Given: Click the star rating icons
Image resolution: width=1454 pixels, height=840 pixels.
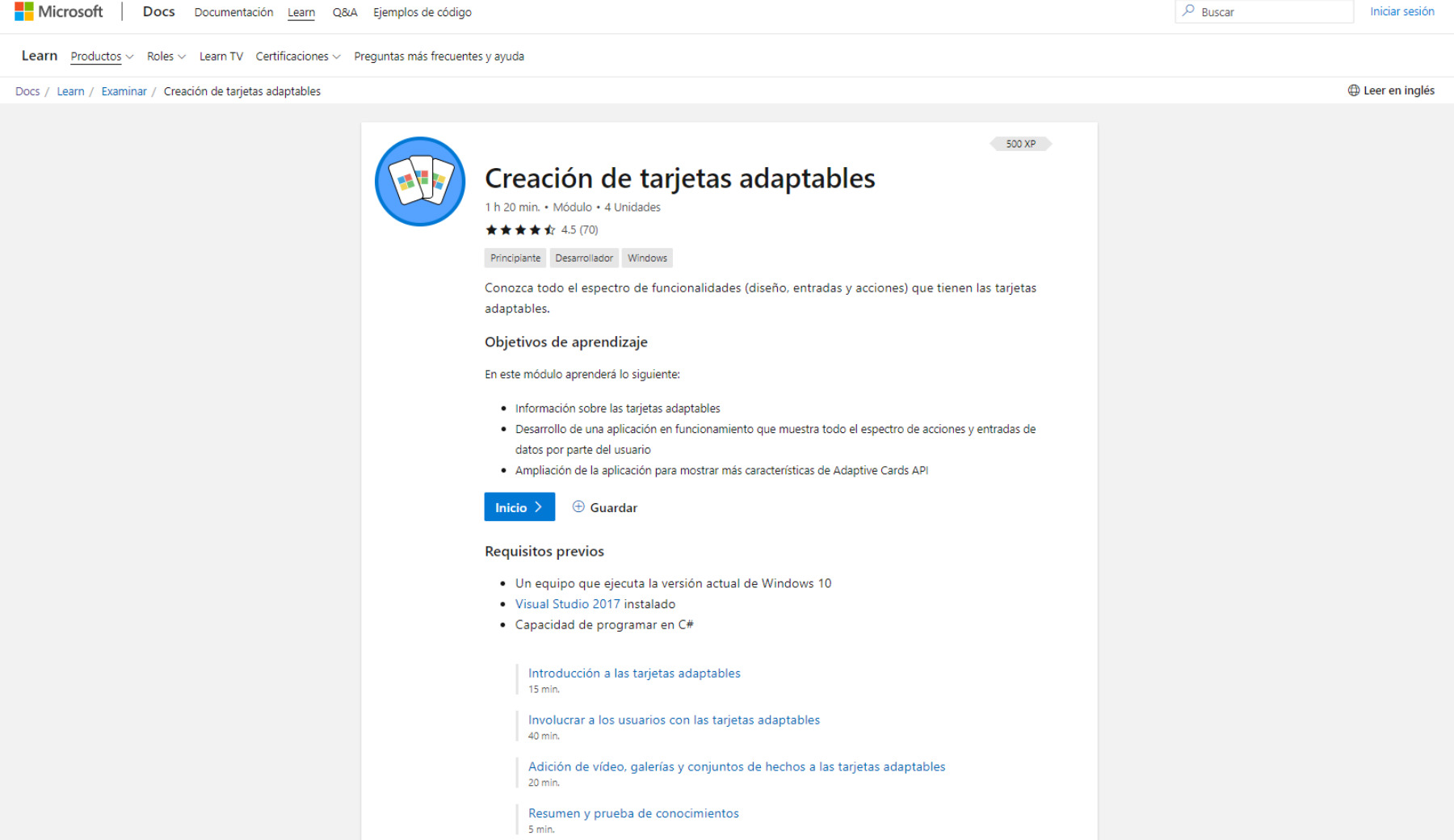Looking at the screenshot, I should tap(520, 230).
